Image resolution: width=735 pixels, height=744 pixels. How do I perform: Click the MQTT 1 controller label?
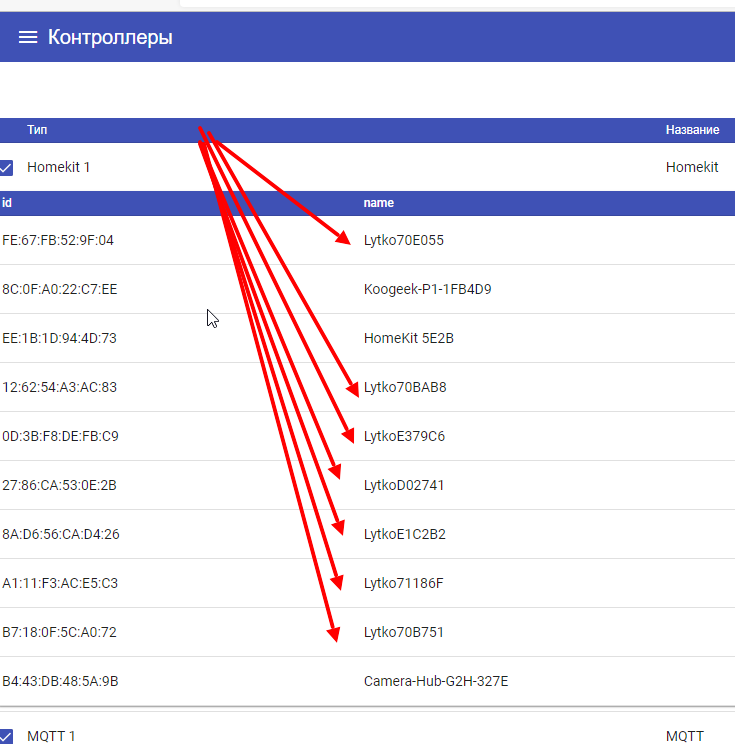pyautogui.click(x=51, y=736)
